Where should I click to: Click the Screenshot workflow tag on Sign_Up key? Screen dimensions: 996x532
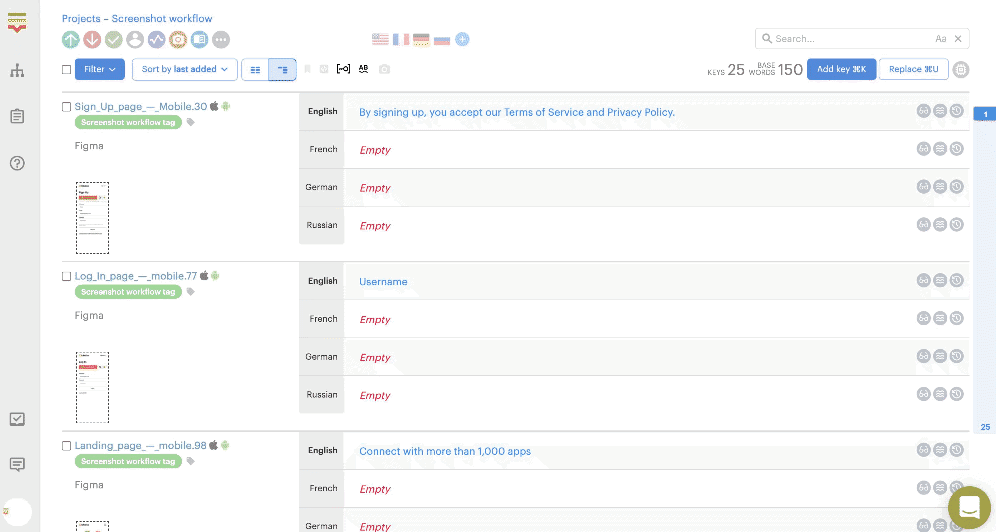(x=128, y=123)
